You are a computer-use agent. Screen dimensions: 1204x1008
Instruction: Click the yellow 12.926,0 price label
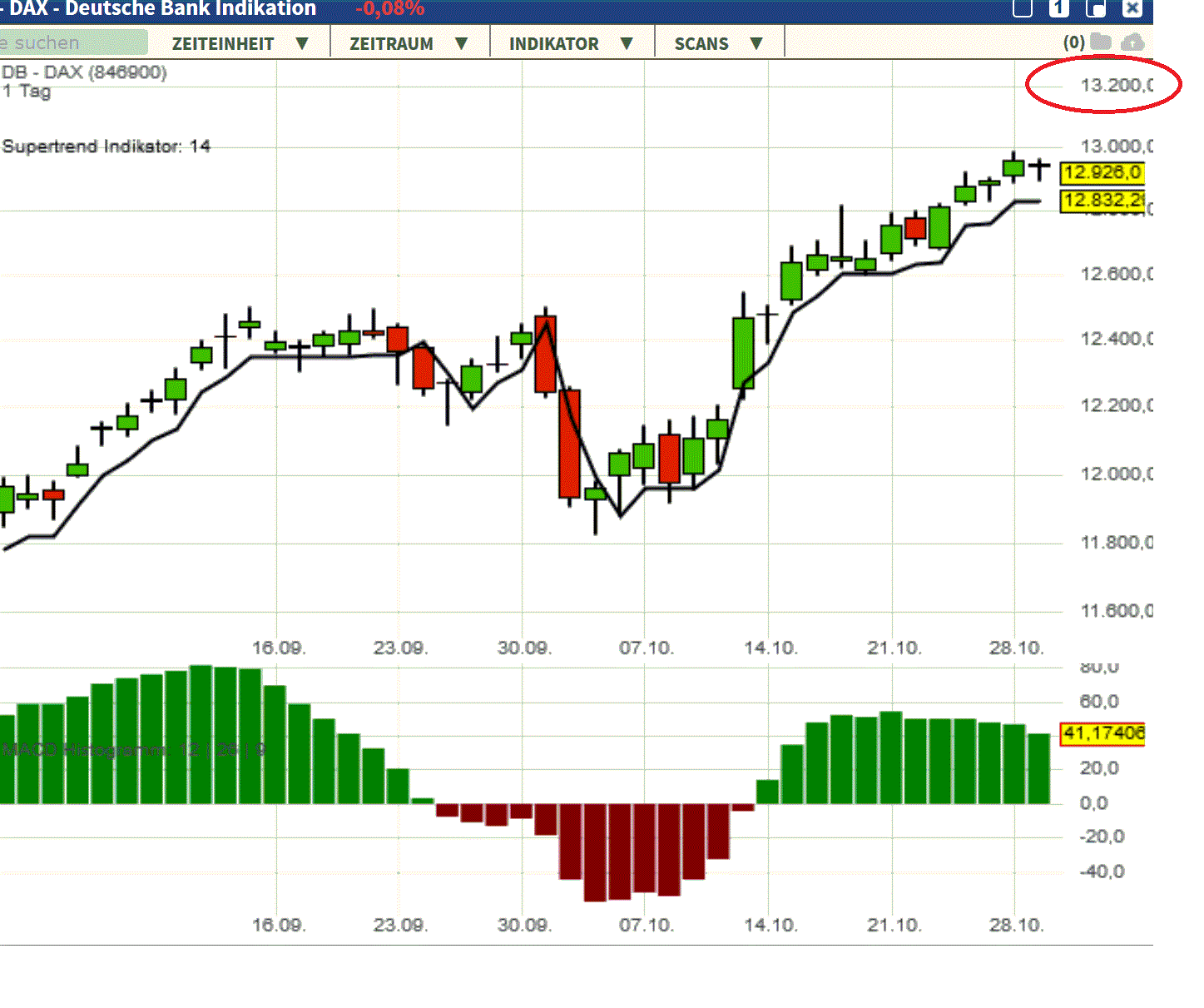[x=1102, y=173]
